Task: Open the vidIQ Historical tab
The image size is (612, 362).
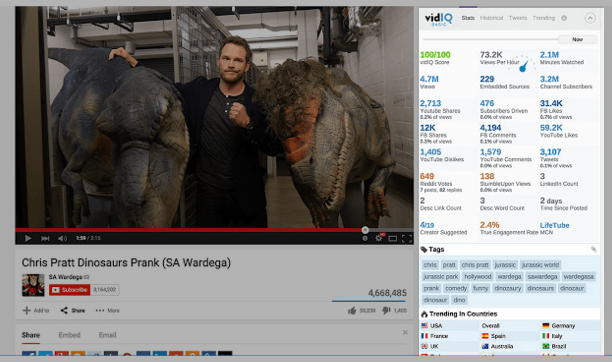Action: (x=491, y=18)
